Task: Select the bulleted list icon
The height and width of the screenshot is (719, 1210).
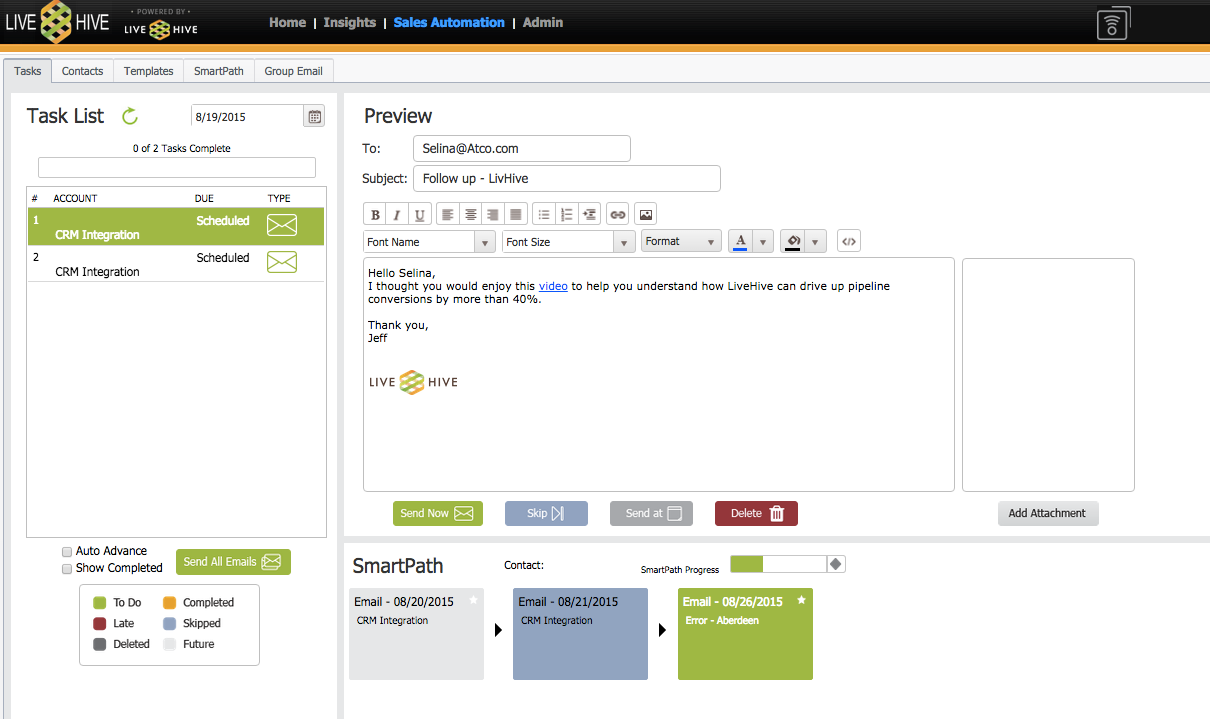Action: click(x=543, y=213)
